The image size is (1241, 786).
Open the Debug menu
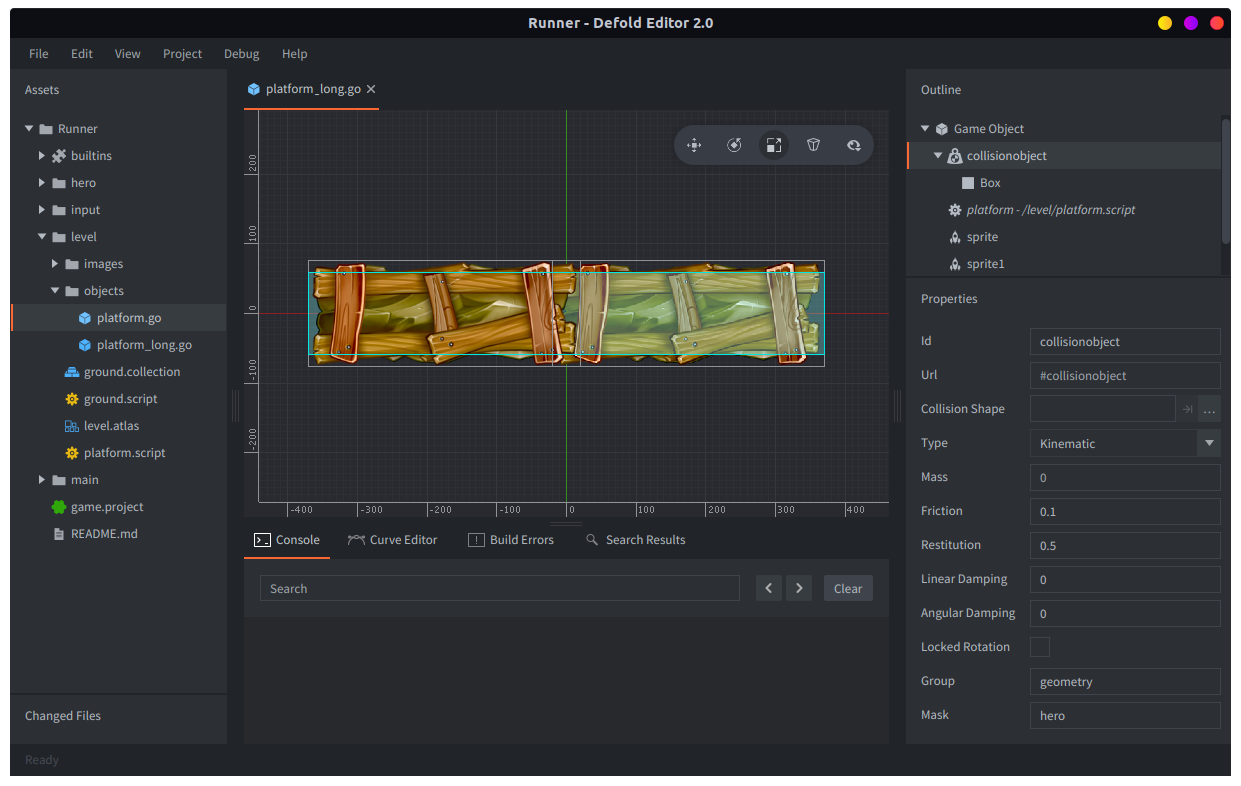coord(241,54)
